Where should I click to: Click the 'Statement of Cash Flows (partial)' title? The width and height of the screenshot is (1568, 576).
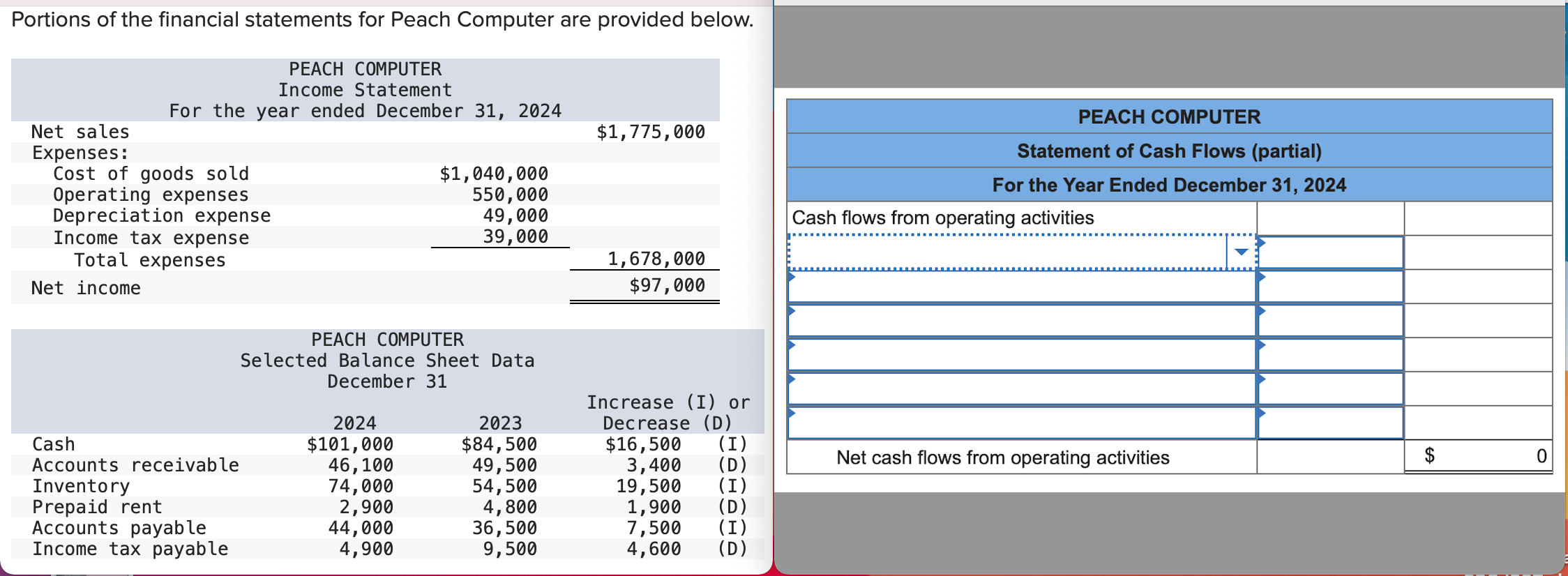[1169, 151]
